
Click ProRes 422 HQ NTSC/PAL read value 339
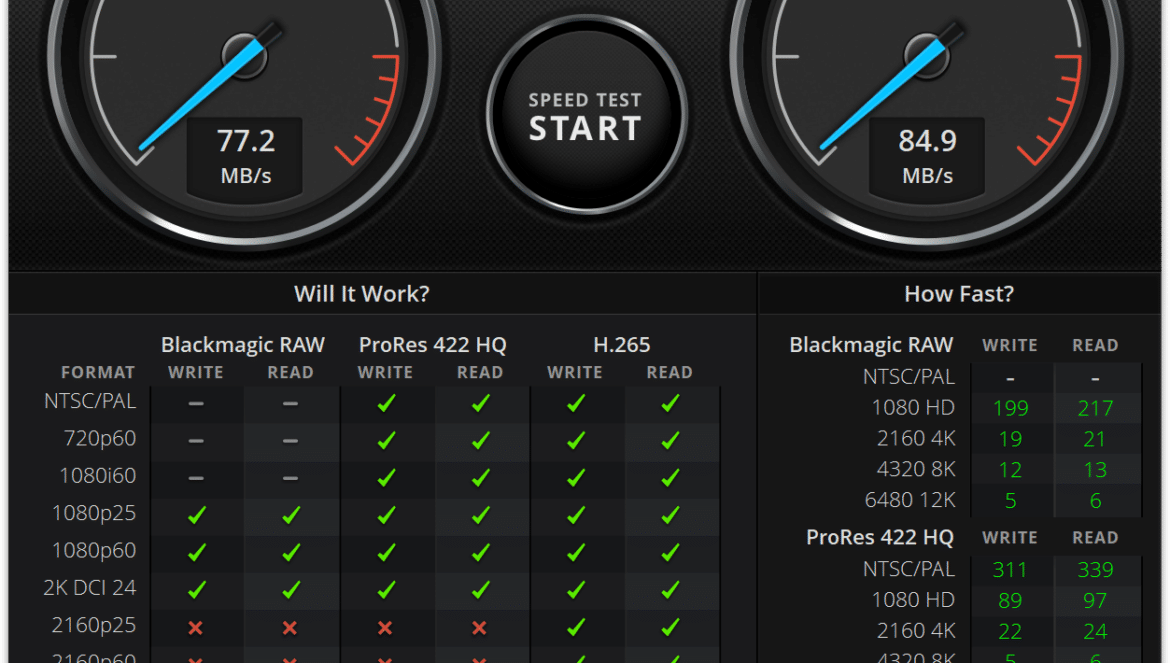tap(1095, 570)
